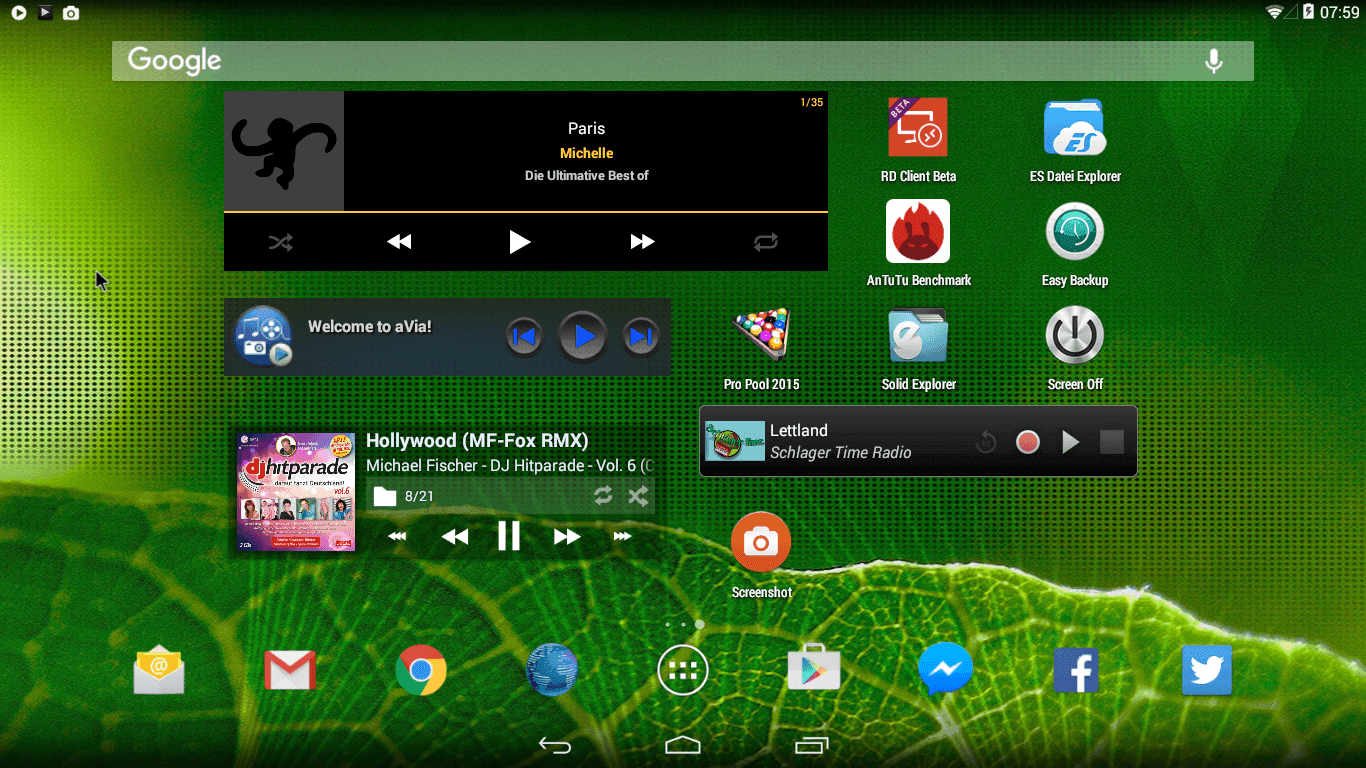1366x768 pixels.
Task: Open the folder icon next to 8/21
Action: [x=385, y=496]
